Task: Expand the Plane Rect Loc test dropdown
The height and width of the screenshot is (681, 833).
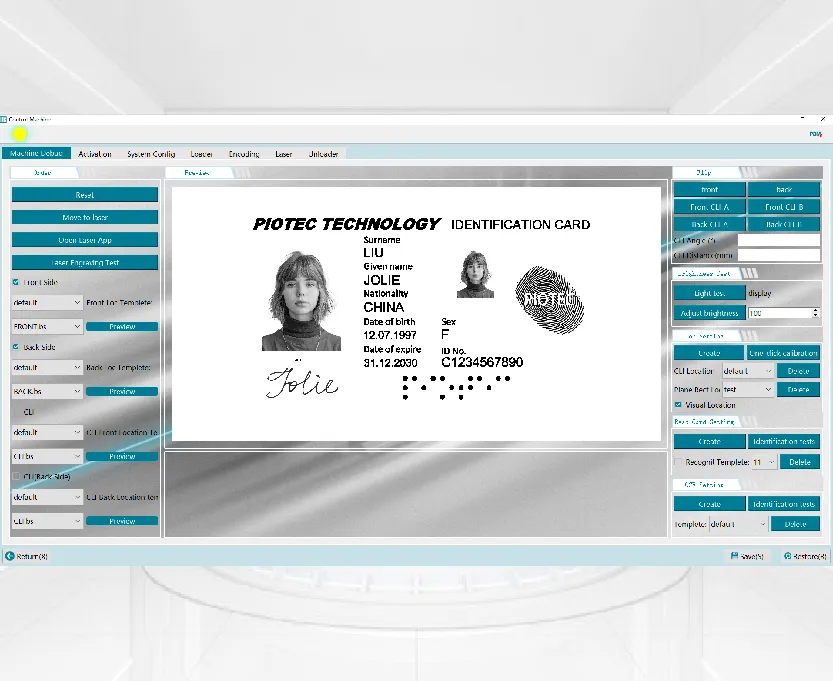Action: (747, 389)
